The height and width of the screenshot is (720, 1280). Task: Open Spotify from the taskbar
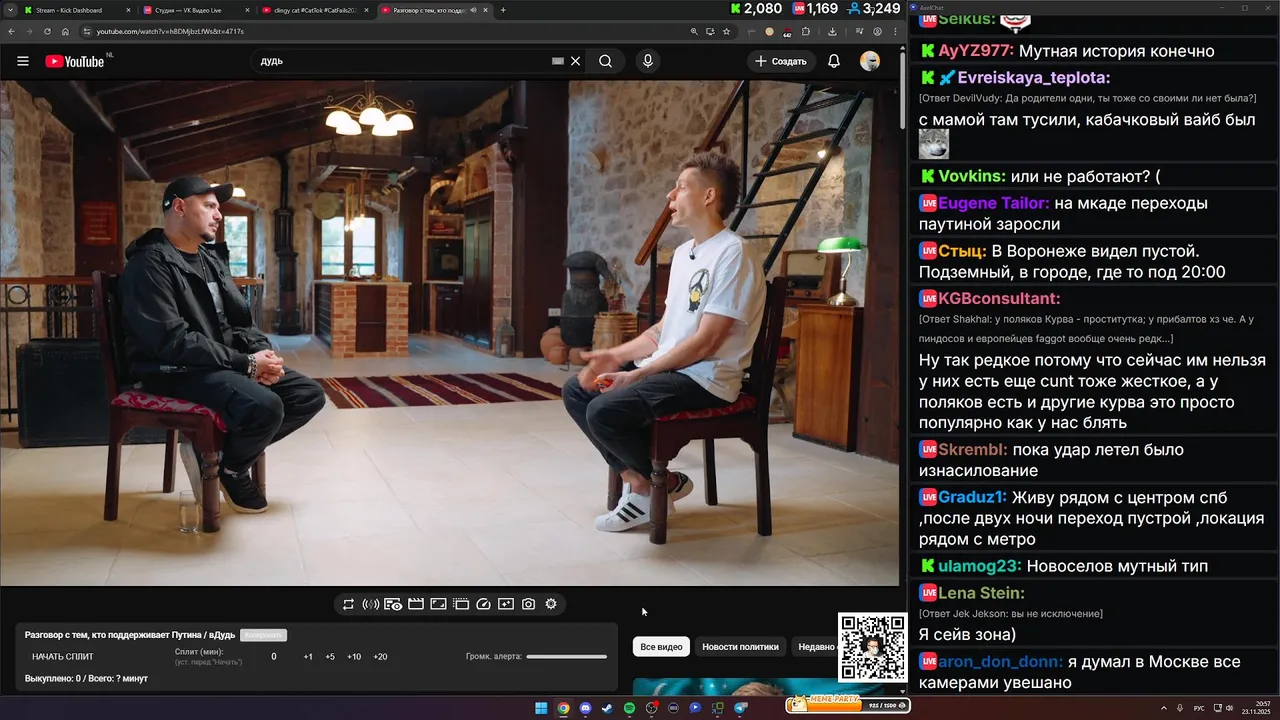click(629, 708)
